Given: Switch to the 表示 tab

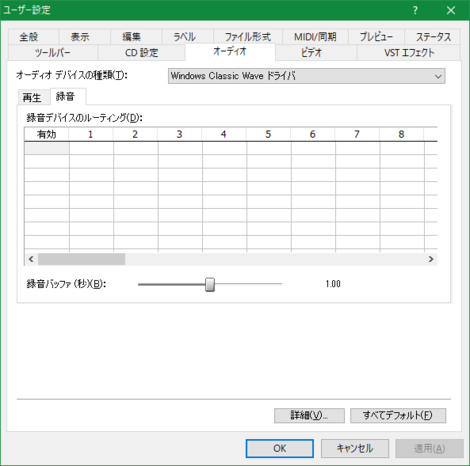Looking at the screenshot, I should tap(80, 37).
